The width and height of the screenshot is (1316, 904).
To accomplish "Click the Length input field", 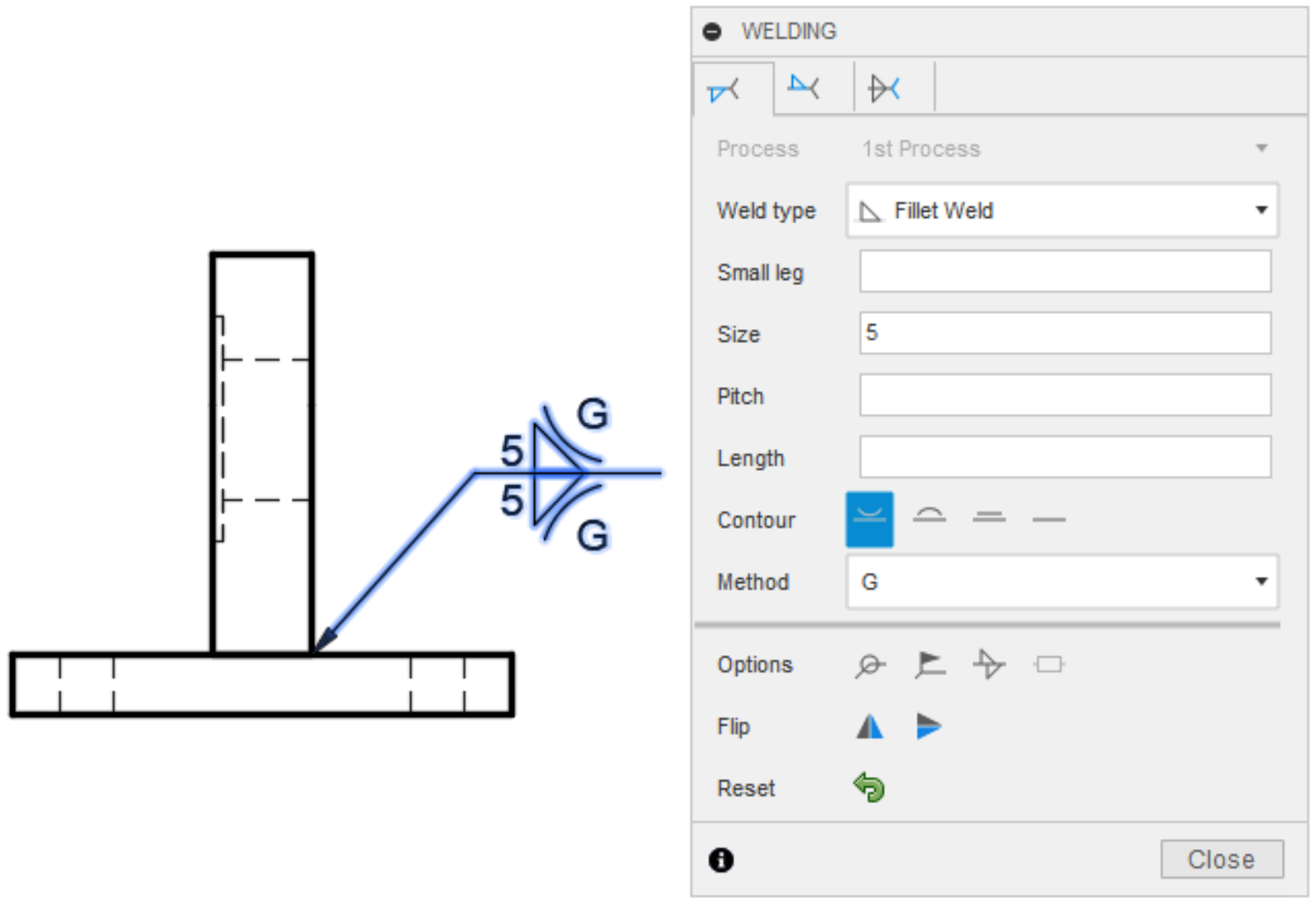I will coord(1065,457).
